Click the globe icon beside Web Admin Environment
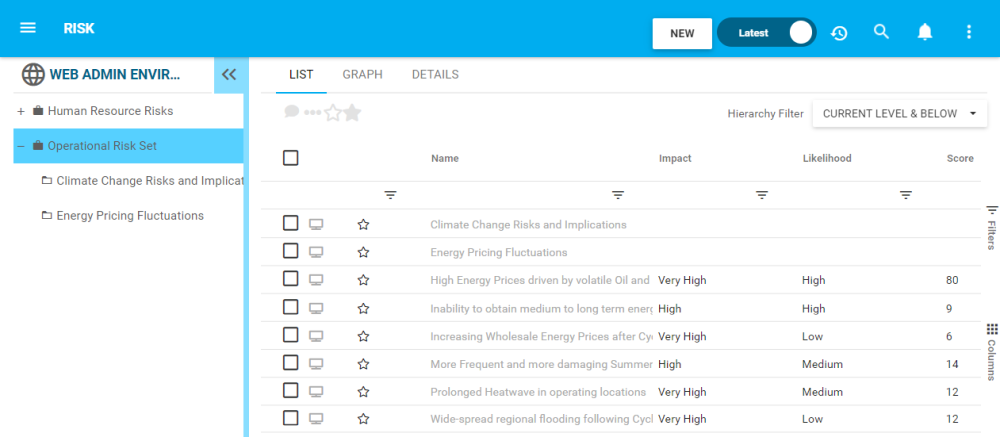Image resolution: width=1000 pixels, height=437 pixels. pos(33,75)
